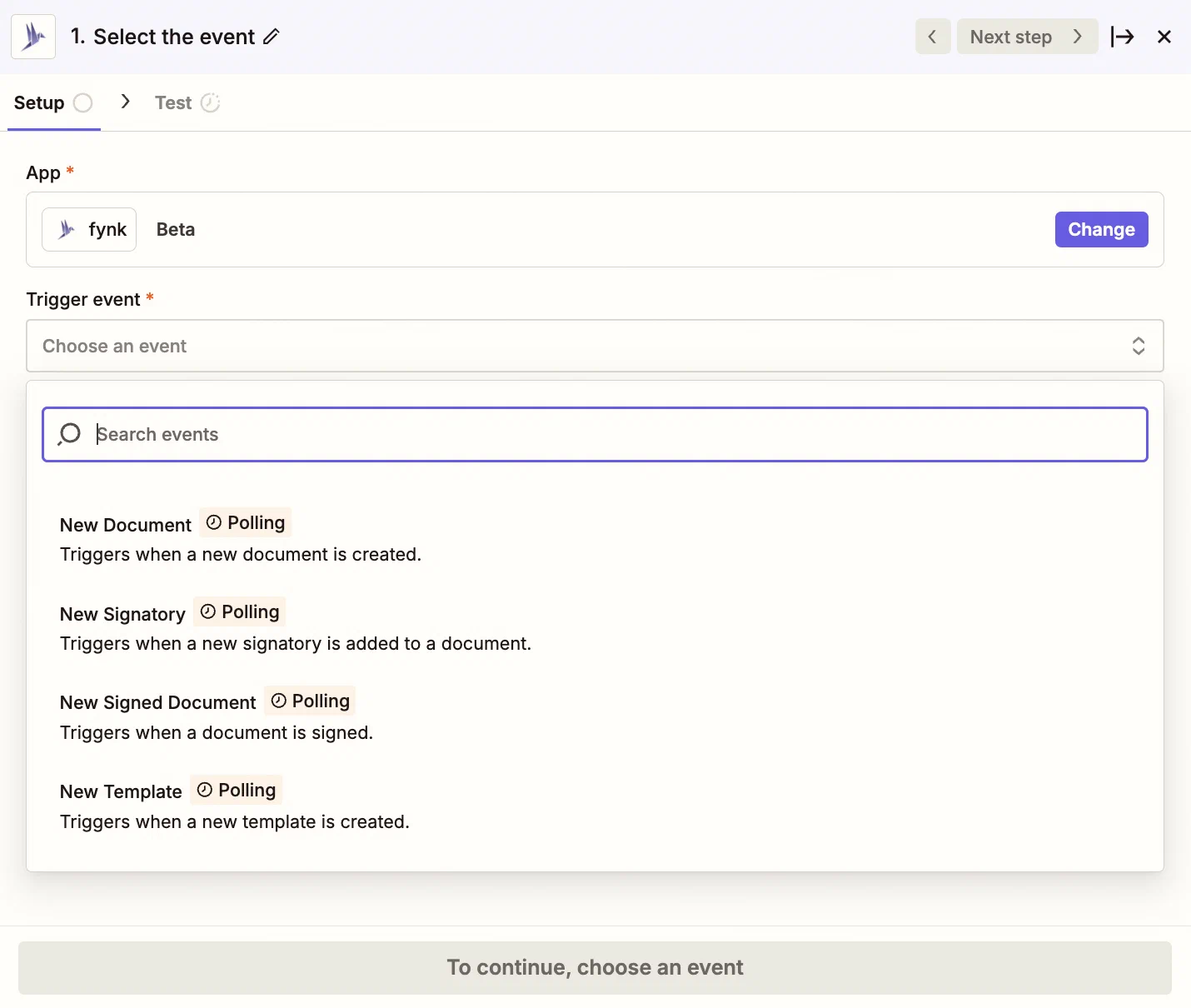Select the New Signatory trigger event

pos(595,627)
